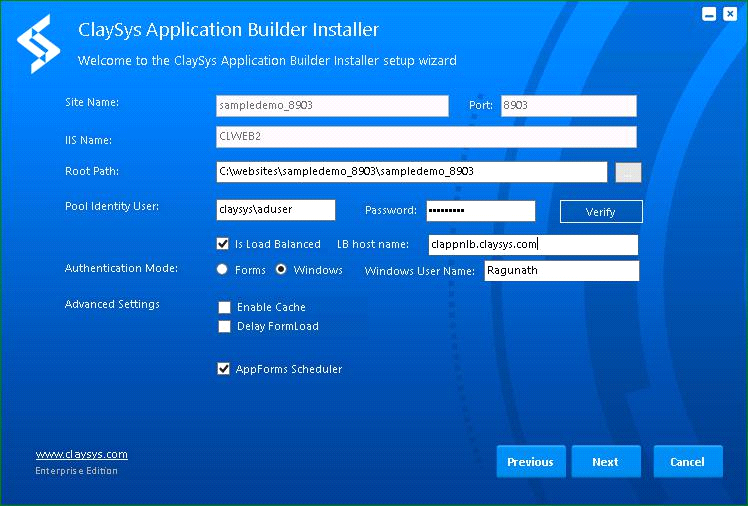The image size is (748, 506).
Task: Focus the Root Path text field
Action: coord(412,172)
